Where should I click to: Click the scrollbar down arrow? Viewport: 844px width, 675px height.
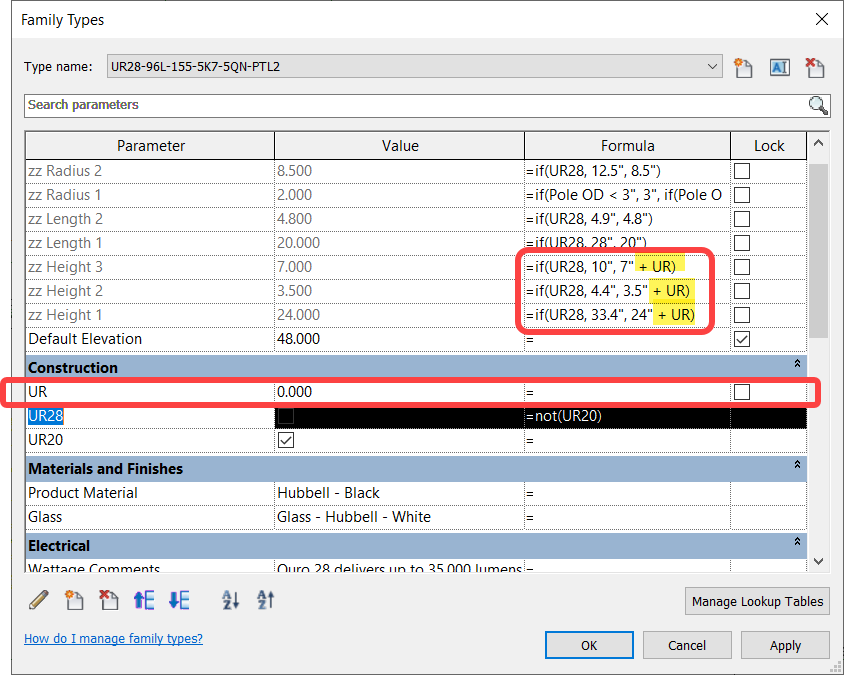point(818,562)
